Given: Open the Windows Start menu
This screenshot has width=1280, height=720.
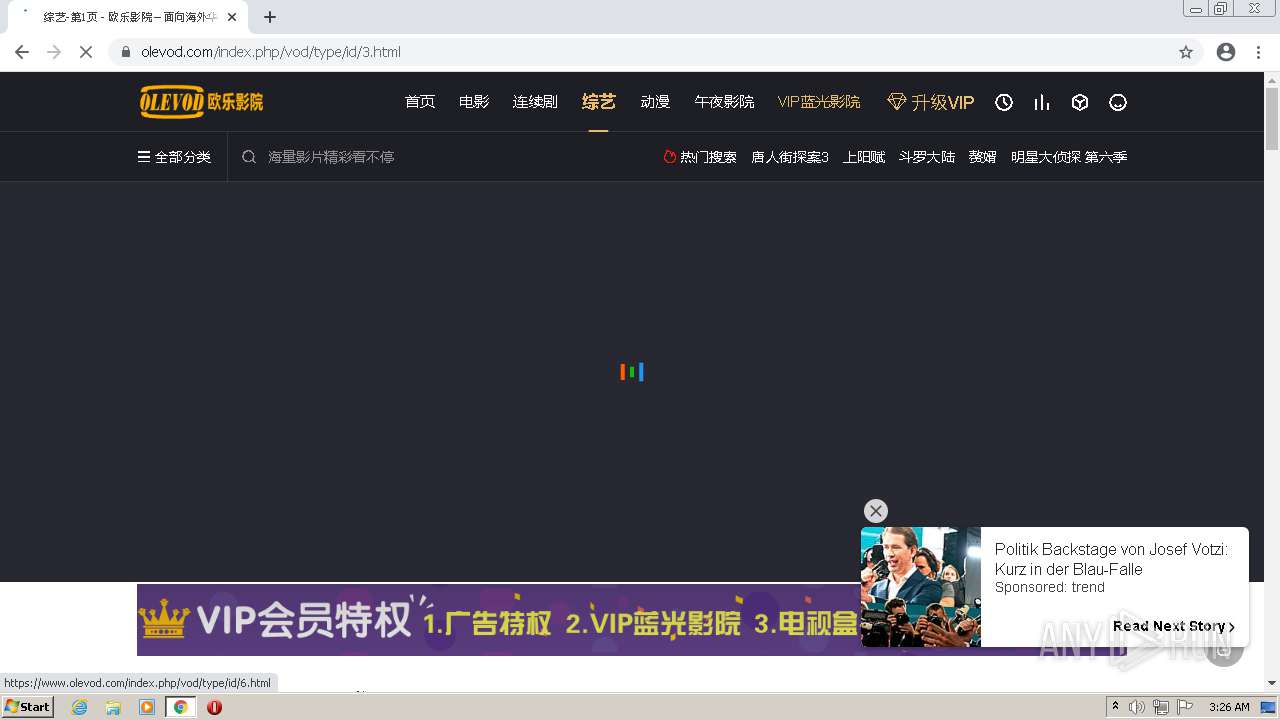Looking at the screenshot, I should pyautogui.click(x=27, y=707).
